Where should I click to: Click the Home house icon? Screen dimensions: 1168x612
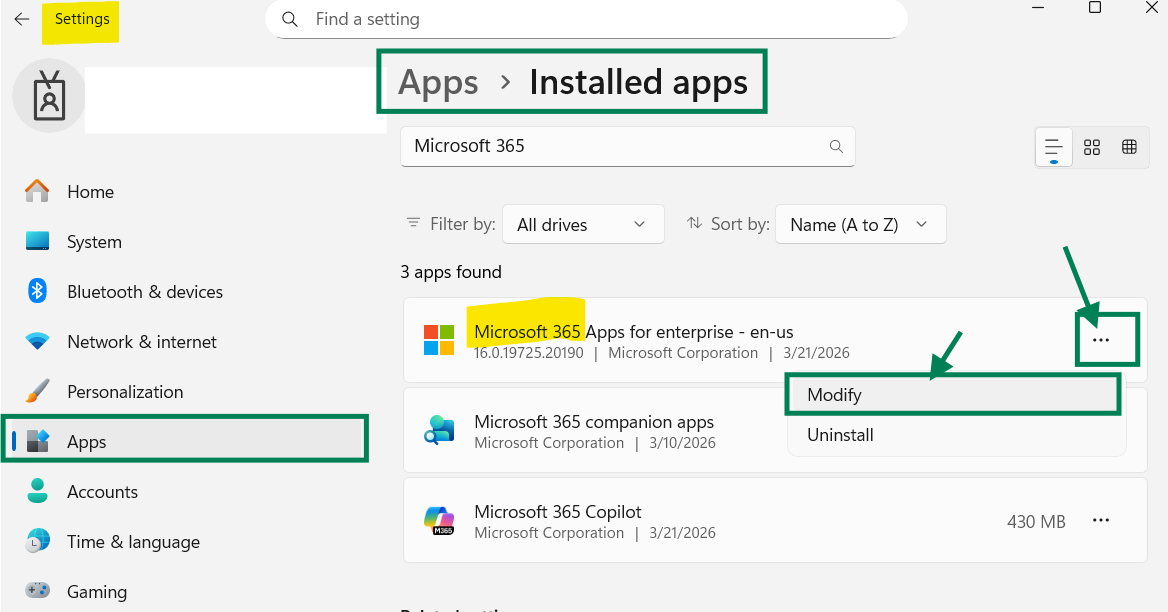[x=37, y=191]
